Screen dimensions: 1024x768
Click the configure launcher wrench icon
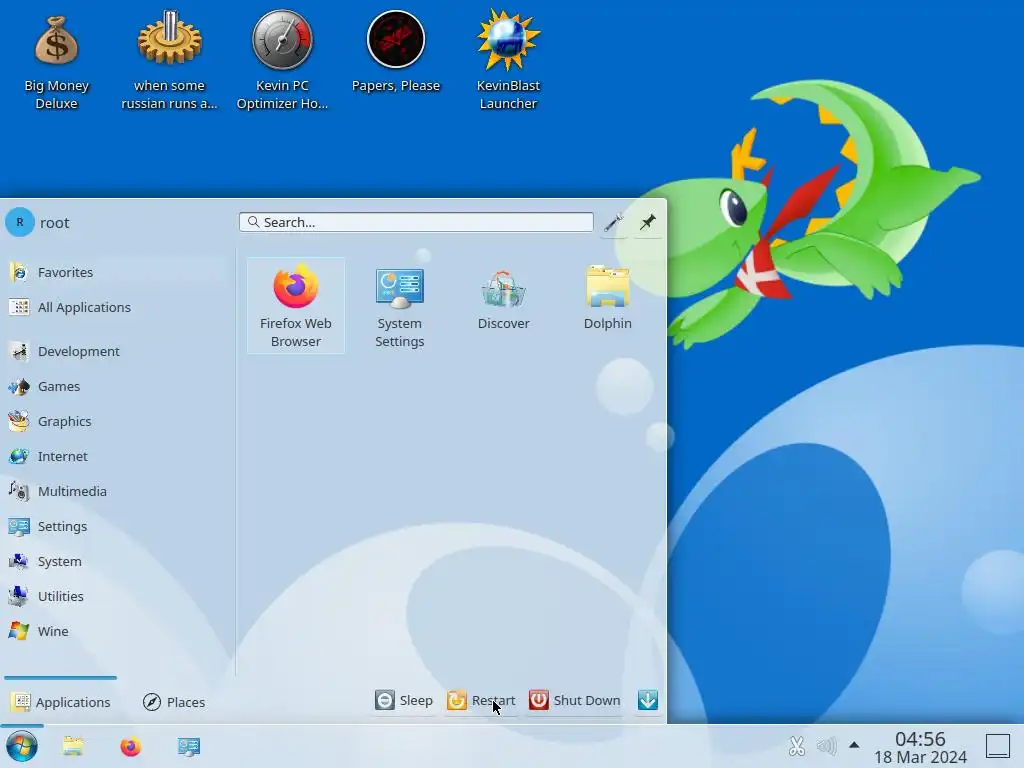pos(613,222)
